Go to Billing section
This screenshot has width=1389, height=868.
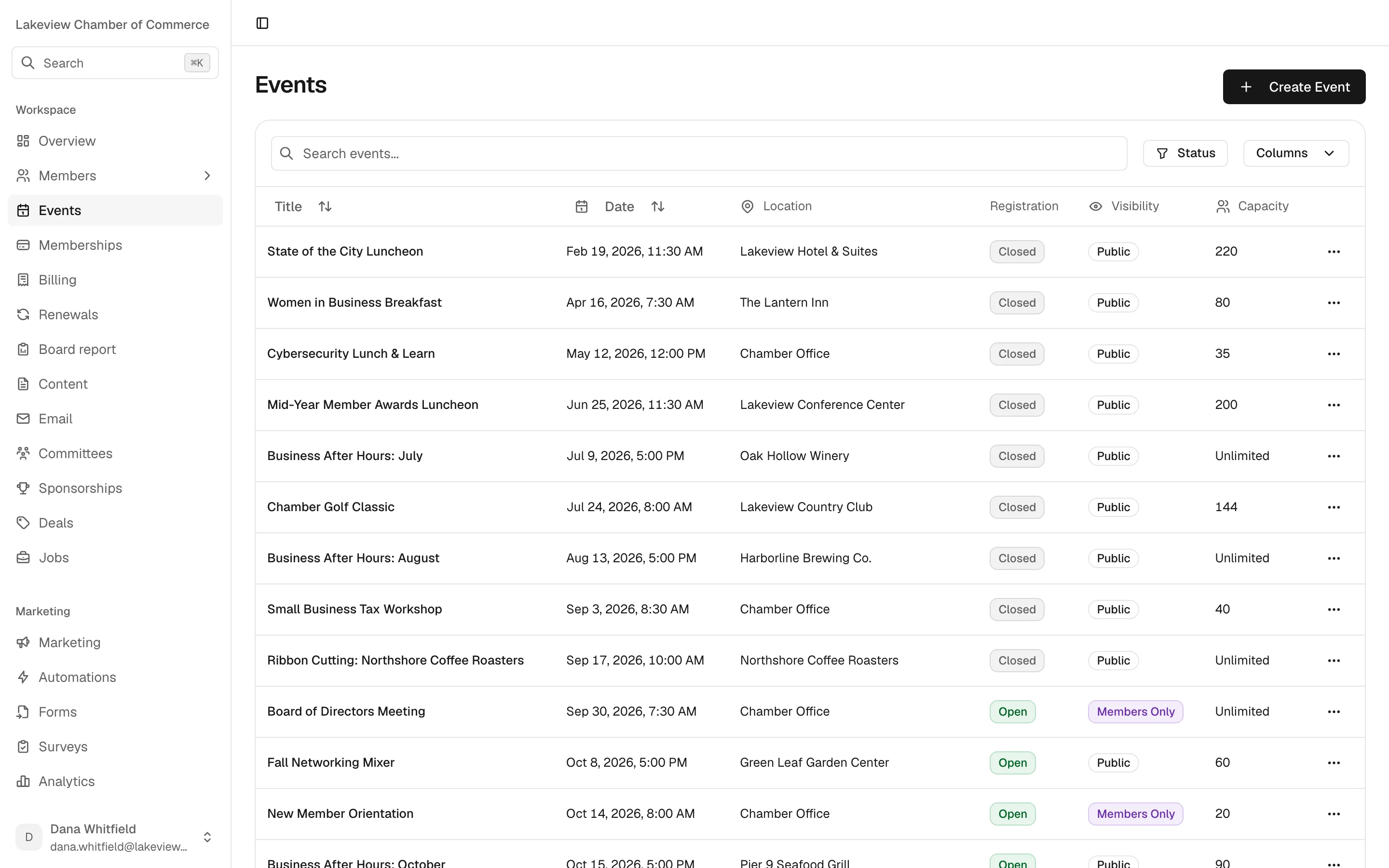click(x=115, y=280)
